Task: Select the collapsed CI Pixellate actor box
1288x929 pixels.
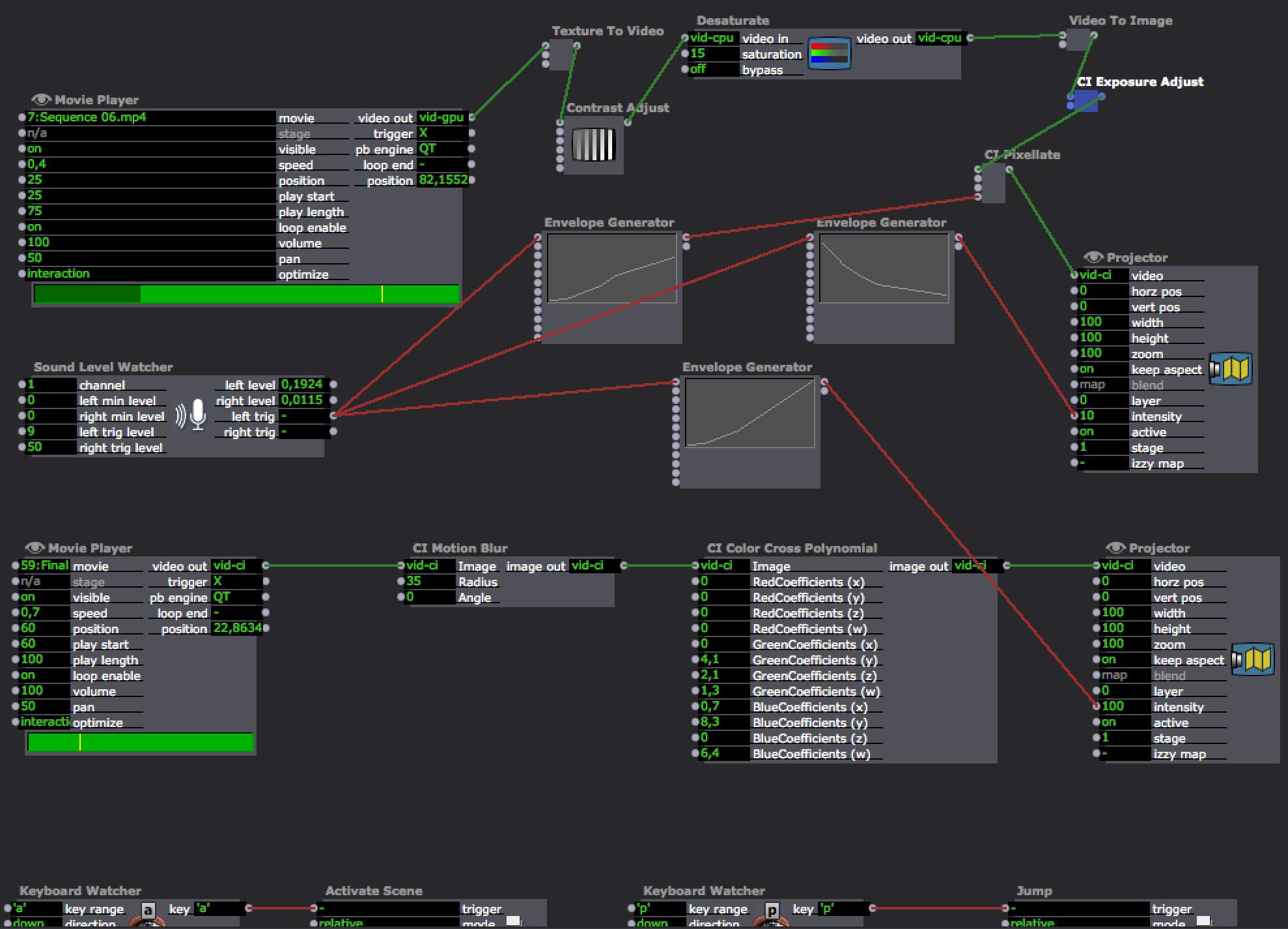Action: [x=993, y=183]
